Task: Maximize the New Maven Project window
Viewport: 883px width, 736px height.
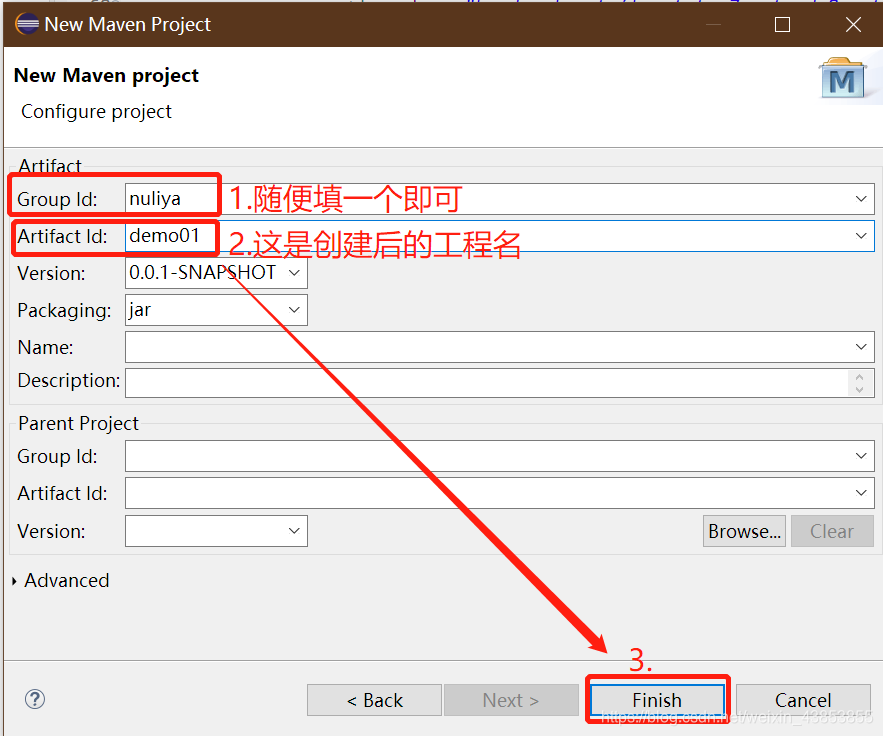Action: click(782, 24)
